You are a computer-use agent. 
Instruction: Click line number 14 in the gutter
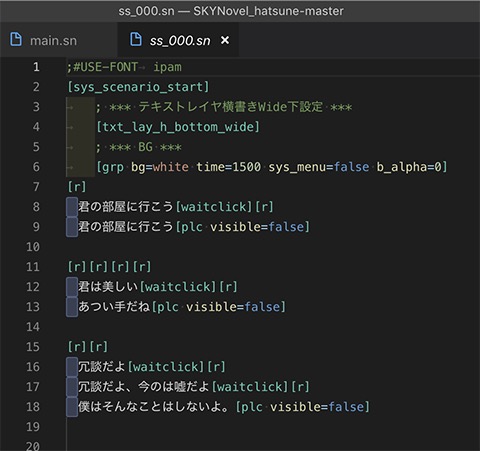pyautogui.click(x=33, y=327)
